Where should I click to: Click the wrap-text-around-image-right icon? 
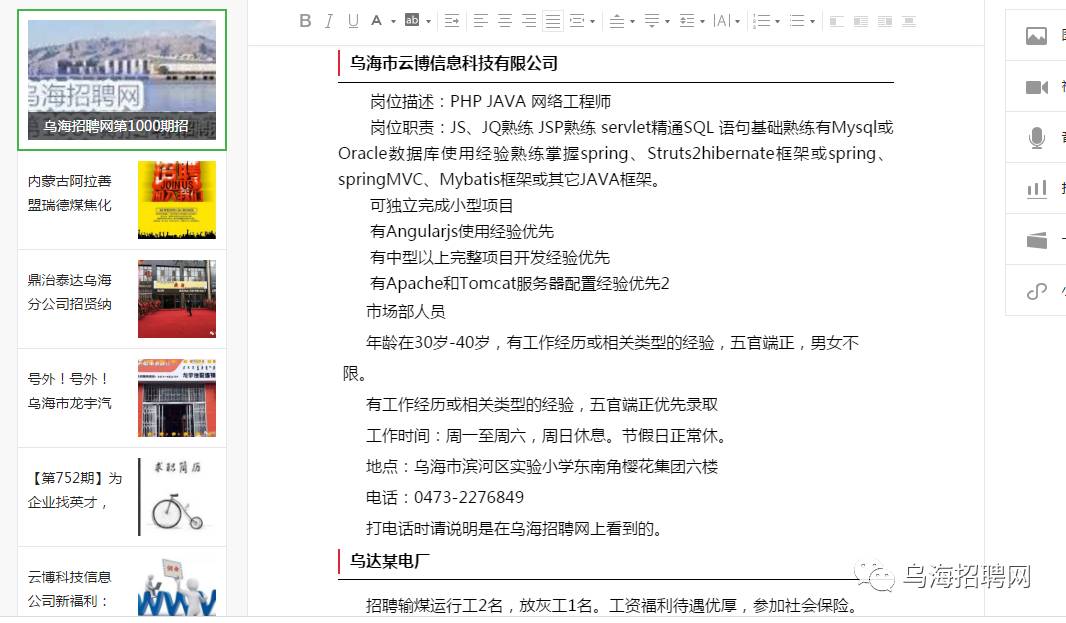pos(884,21)
